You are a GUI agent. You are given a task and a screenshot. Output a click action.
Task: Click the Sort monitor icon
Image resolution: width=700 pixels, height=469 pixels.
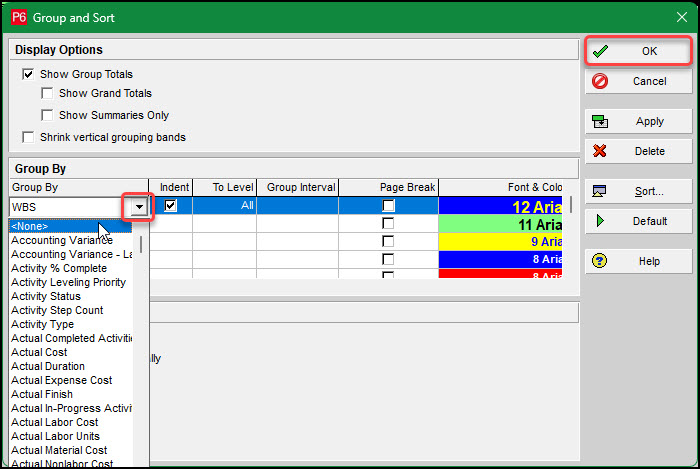click(x=599, y=191)
